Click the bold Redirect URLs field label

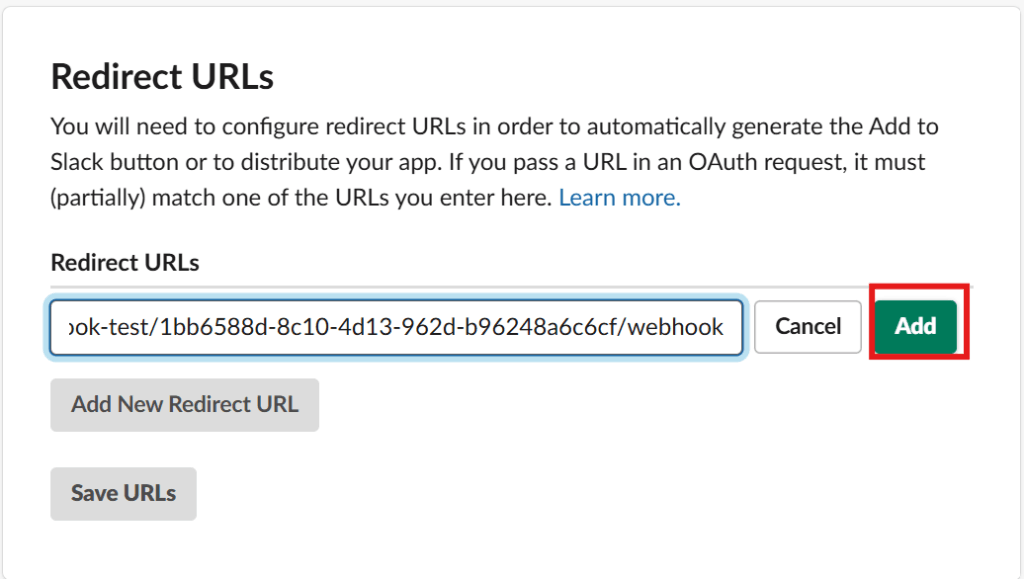pos(125,263)
